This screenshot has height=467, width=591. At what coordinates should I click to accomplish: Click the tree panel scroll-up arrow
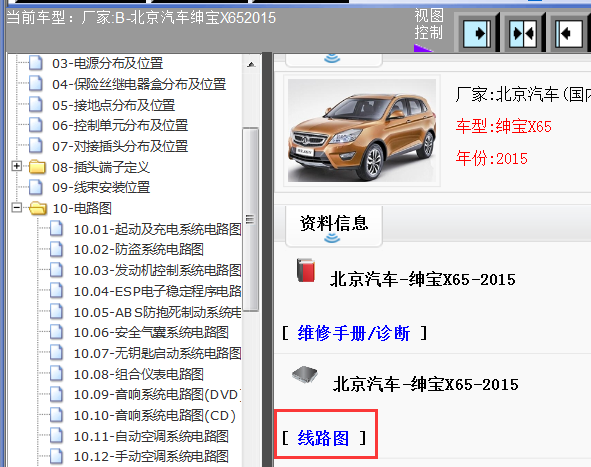(x=251, y=64)
